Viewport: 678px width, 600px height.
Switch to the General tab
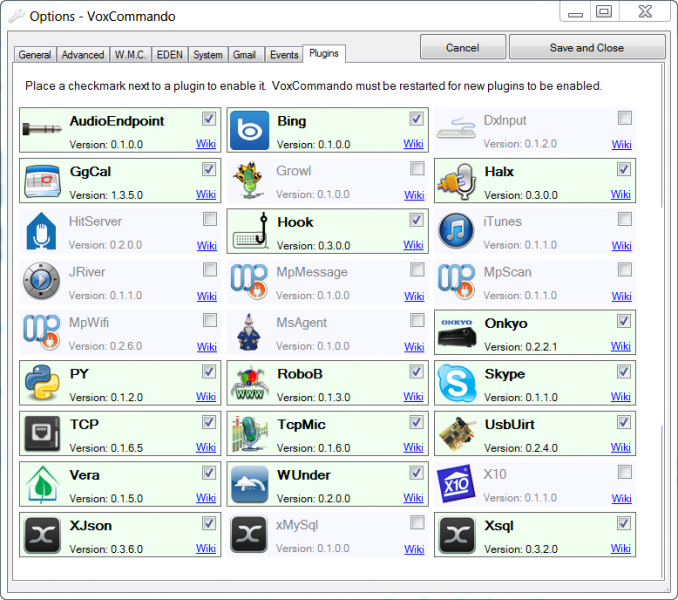(35, 55)
